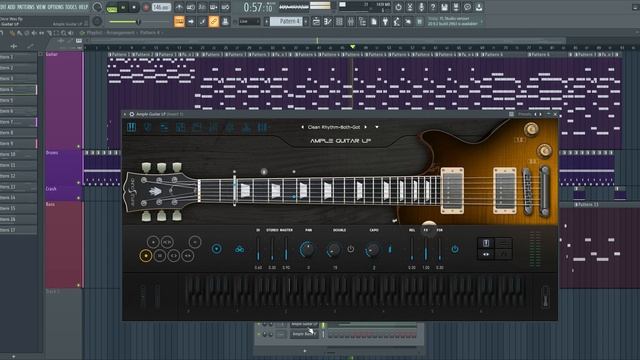The width and height of the screenshot is (640, 360).
Task: Toggle top-left grid button in plugin
Action: [x=486, y=243]
